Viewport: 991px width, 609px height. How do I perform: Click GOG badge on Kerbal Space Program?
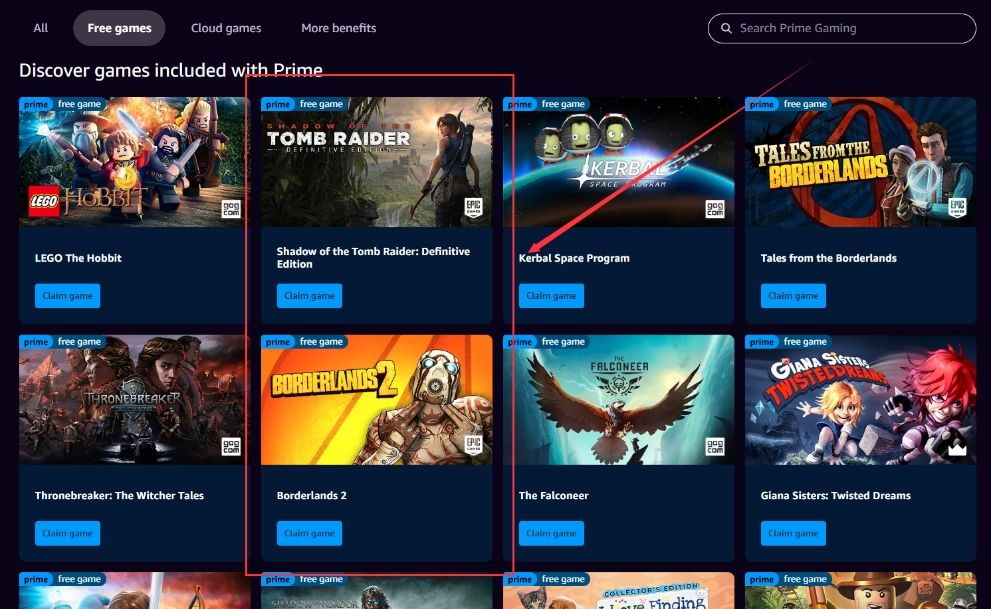[715, 209]
